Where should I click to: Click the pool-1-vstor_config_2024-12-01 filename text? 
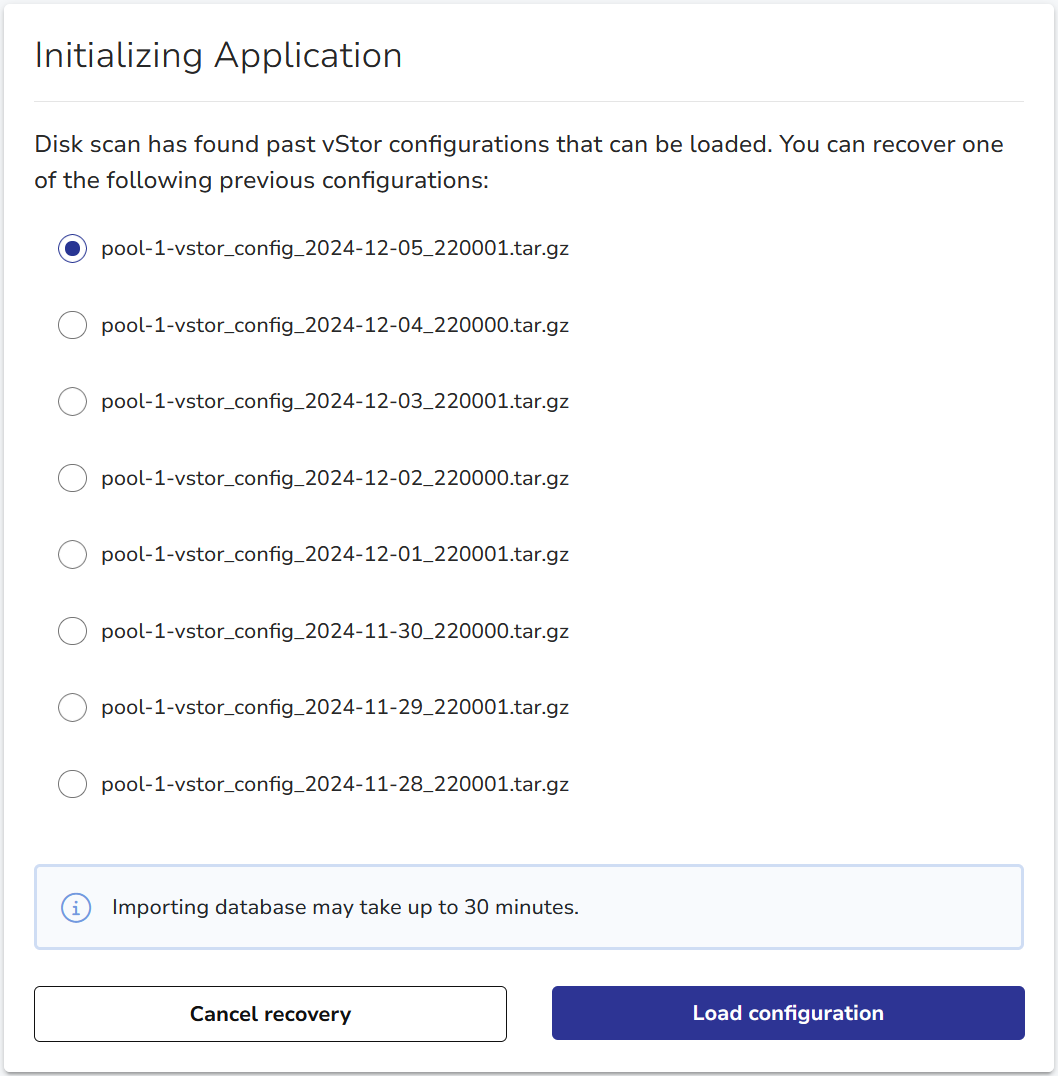pyautogui.click(x=334, y=554)
